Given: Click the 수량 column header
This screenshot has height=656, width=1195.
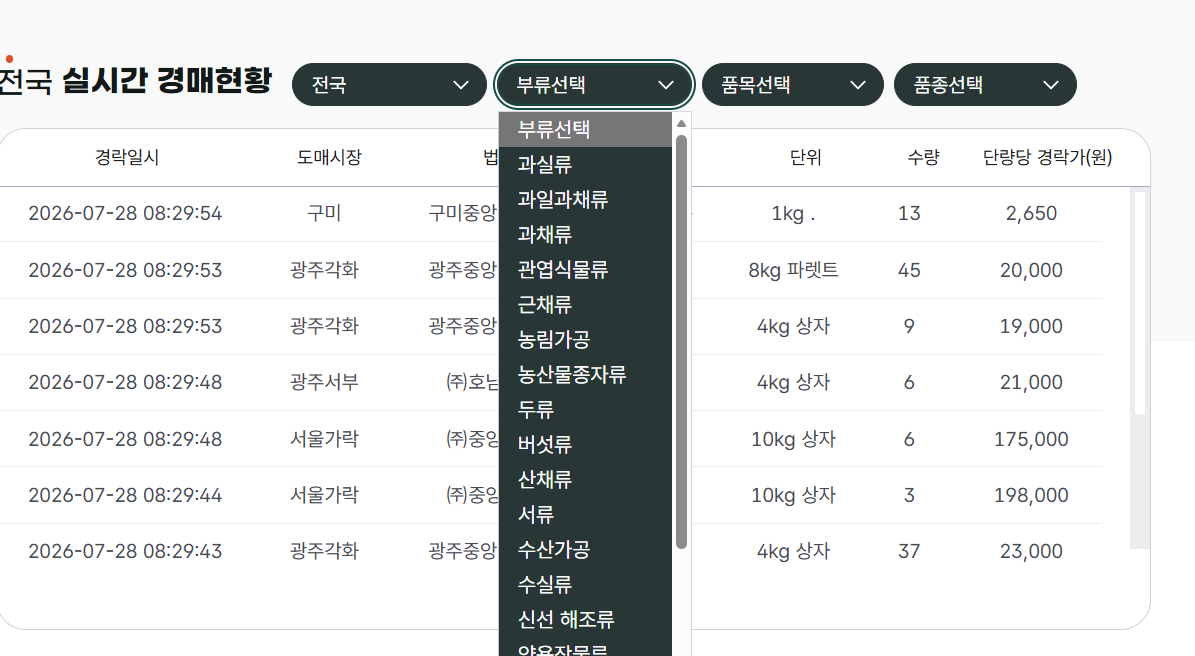Looking at the screenshot, I should coord(923,158).
